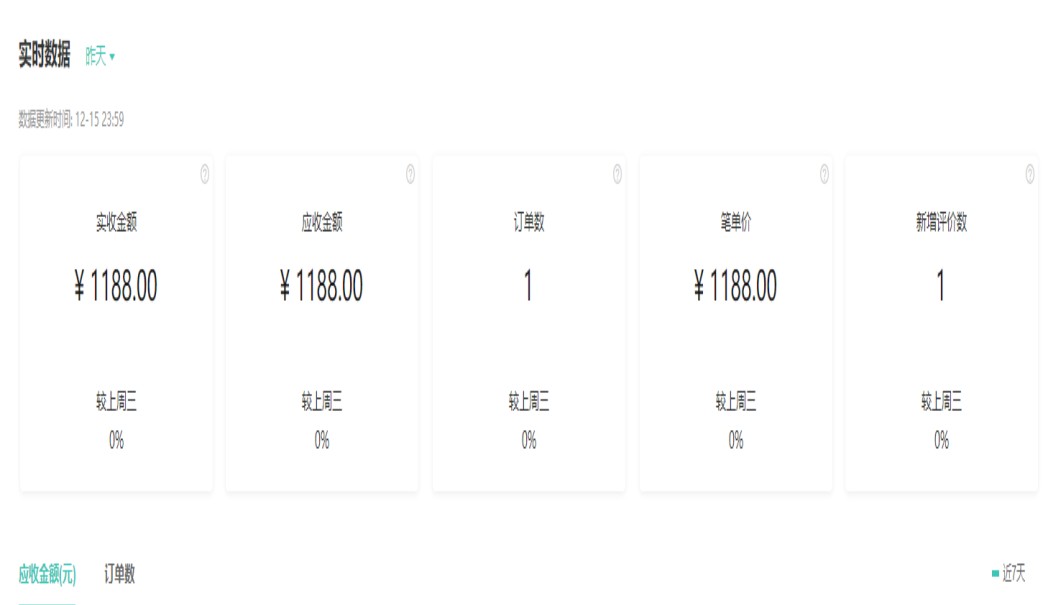Select the 订单数 chart tab below the cards
The height and width of the screenshot is (605, 1043).
[x=119, y=574]
